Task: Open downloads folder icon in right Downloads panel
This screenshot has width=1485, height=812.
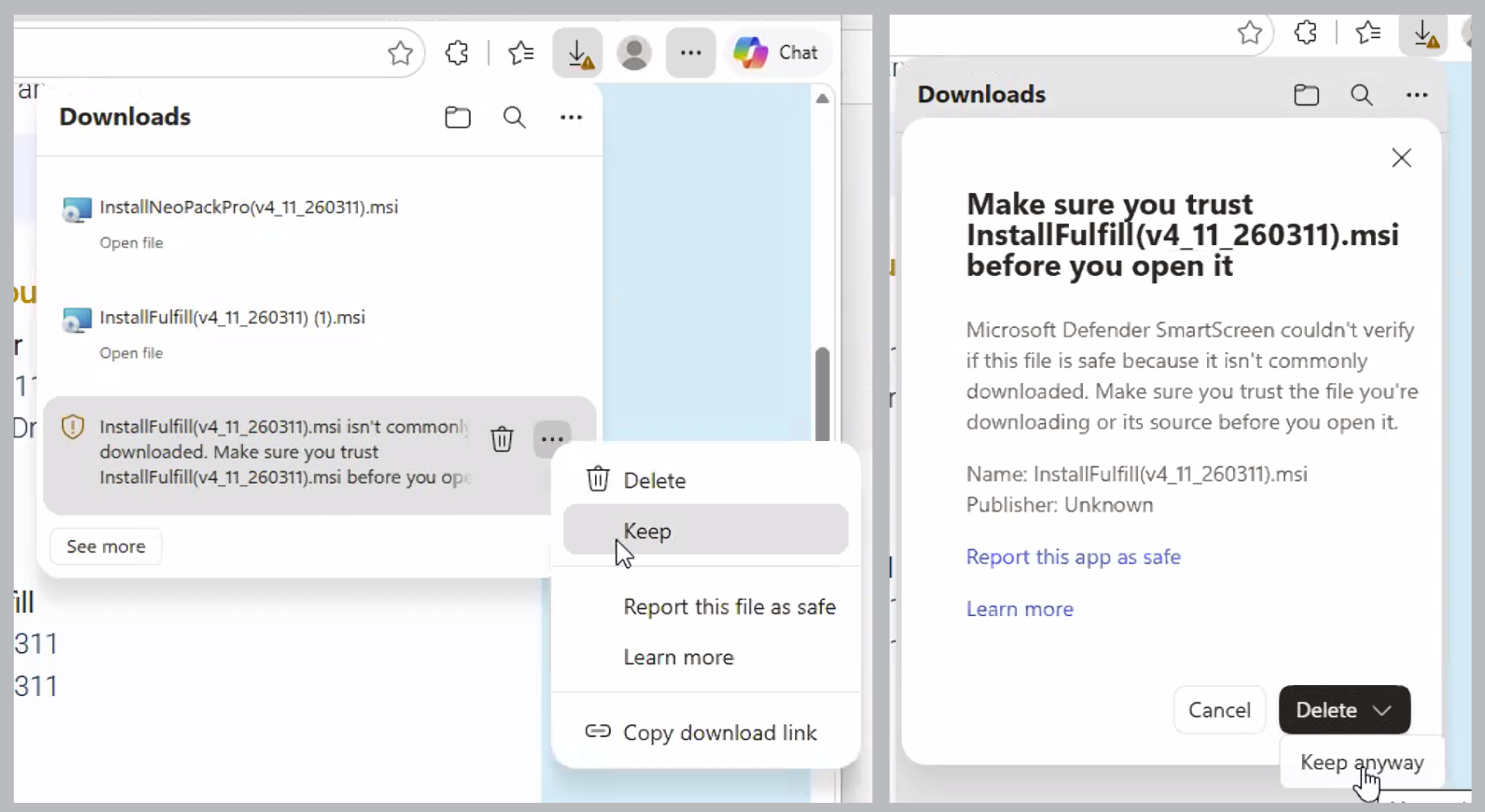Action: point(1306,95)
